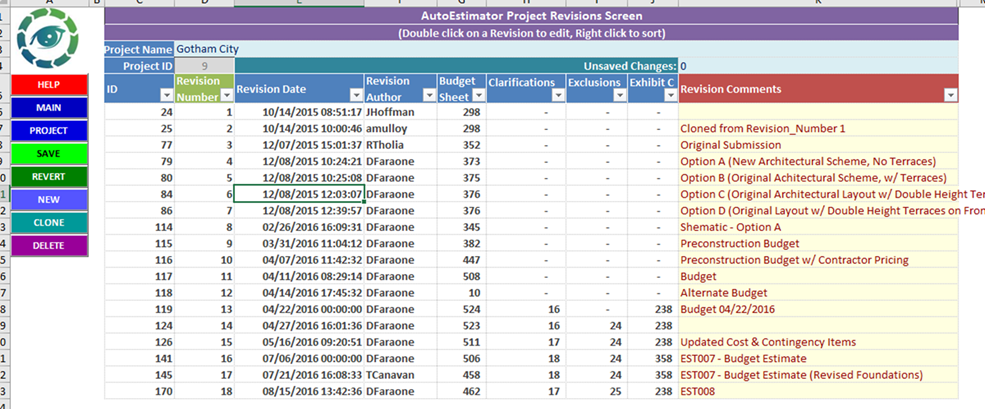Click the teal CLONE button

[49, 222]
